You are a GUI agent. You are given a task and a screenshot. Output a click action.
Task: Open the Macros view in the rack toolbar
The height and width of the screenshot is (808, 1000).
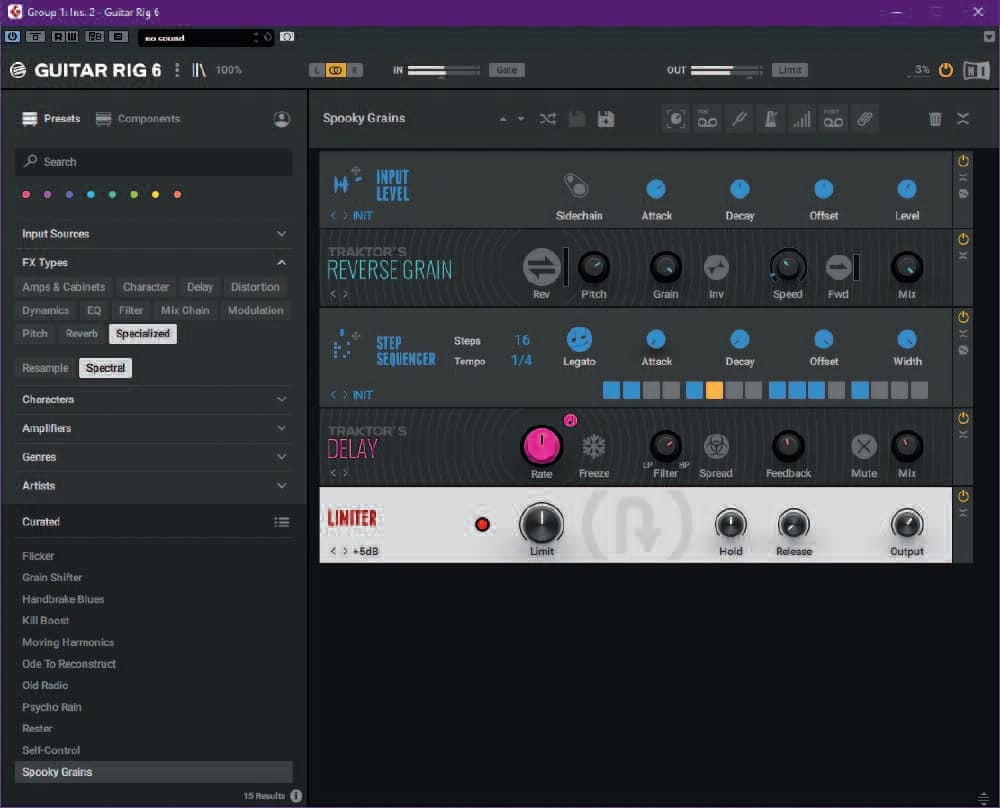(x=675, y=119)
